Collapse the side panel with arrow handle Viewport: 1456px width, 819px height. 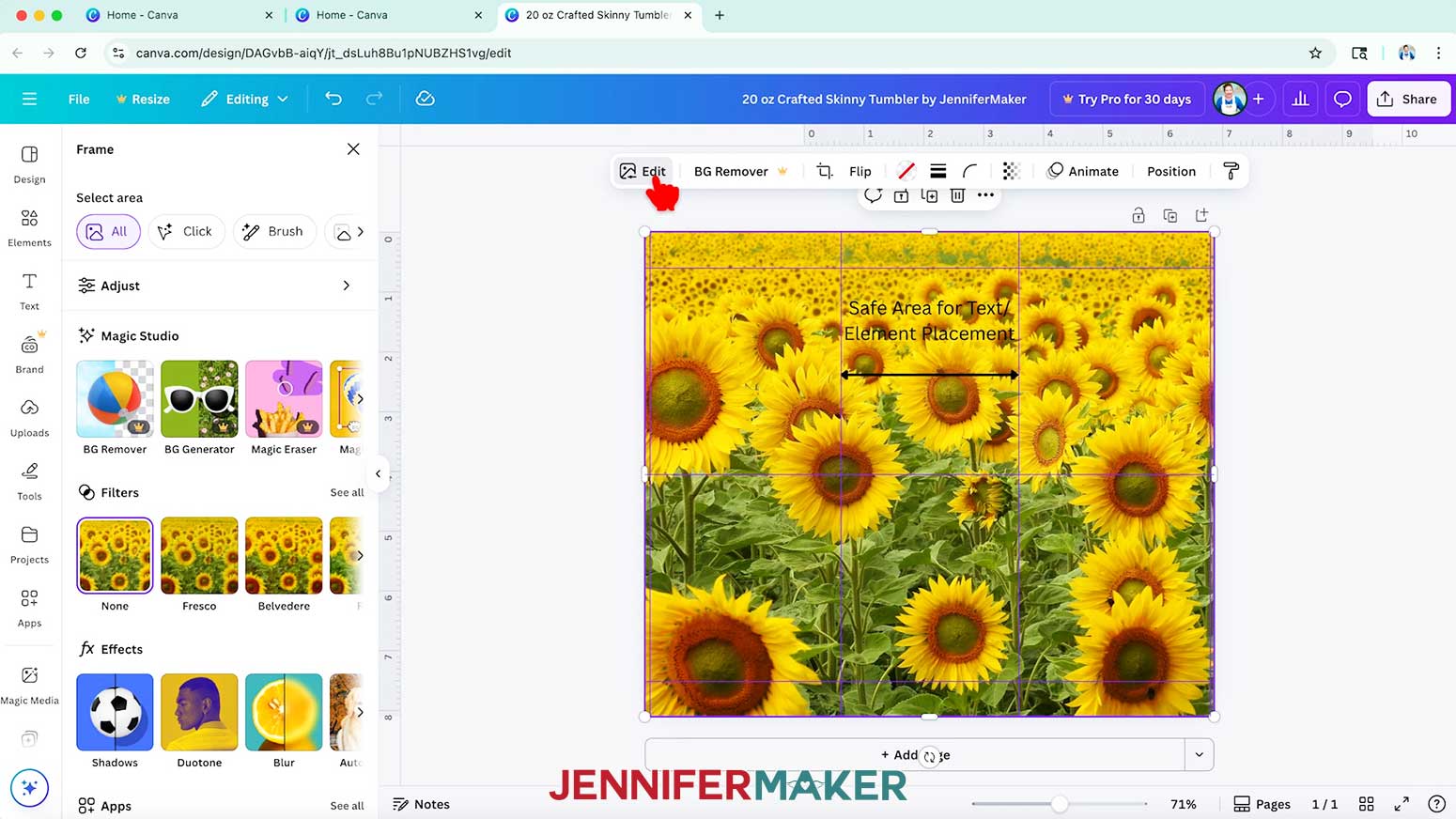click(x=378, y=474)
